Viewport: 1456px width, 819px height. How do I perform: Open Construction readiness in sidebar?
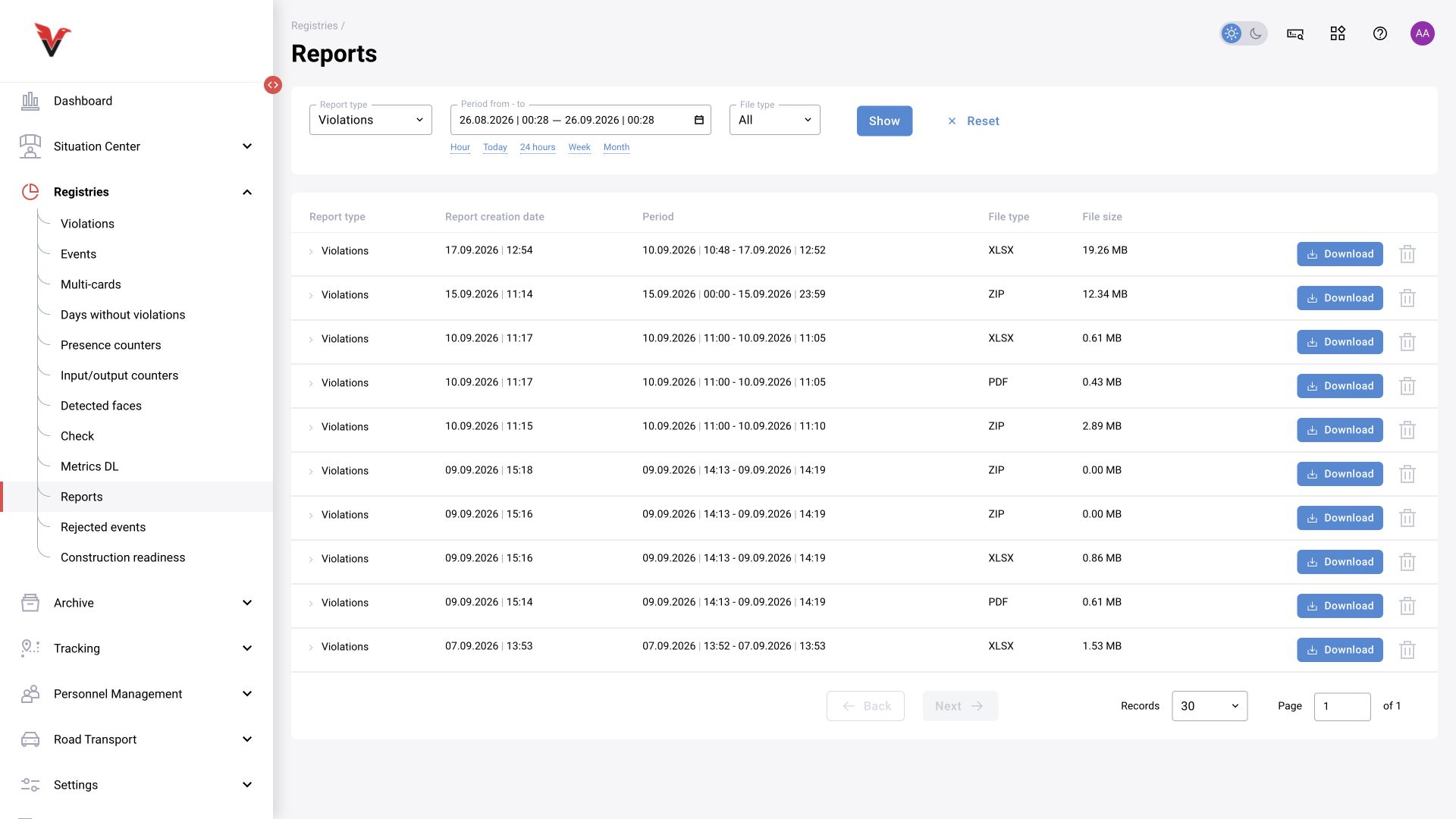123,557
